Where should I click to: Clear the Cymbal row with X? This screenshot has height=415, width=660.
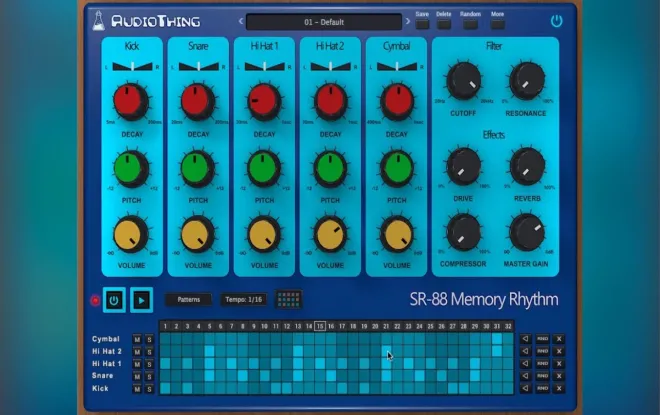(x=559, y=339)
